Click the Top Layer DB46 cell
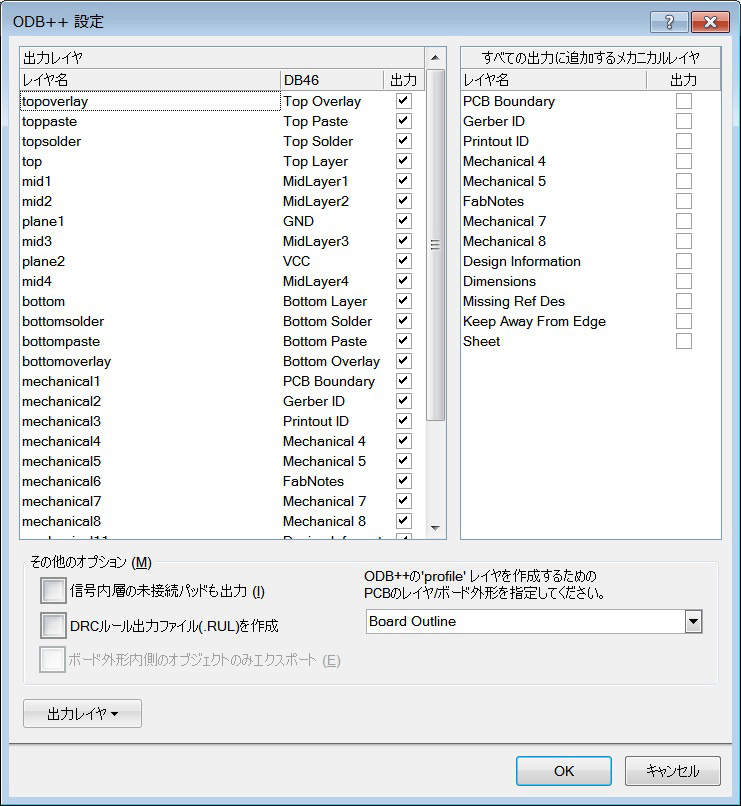The image size is (741, 806). [315, 161]
